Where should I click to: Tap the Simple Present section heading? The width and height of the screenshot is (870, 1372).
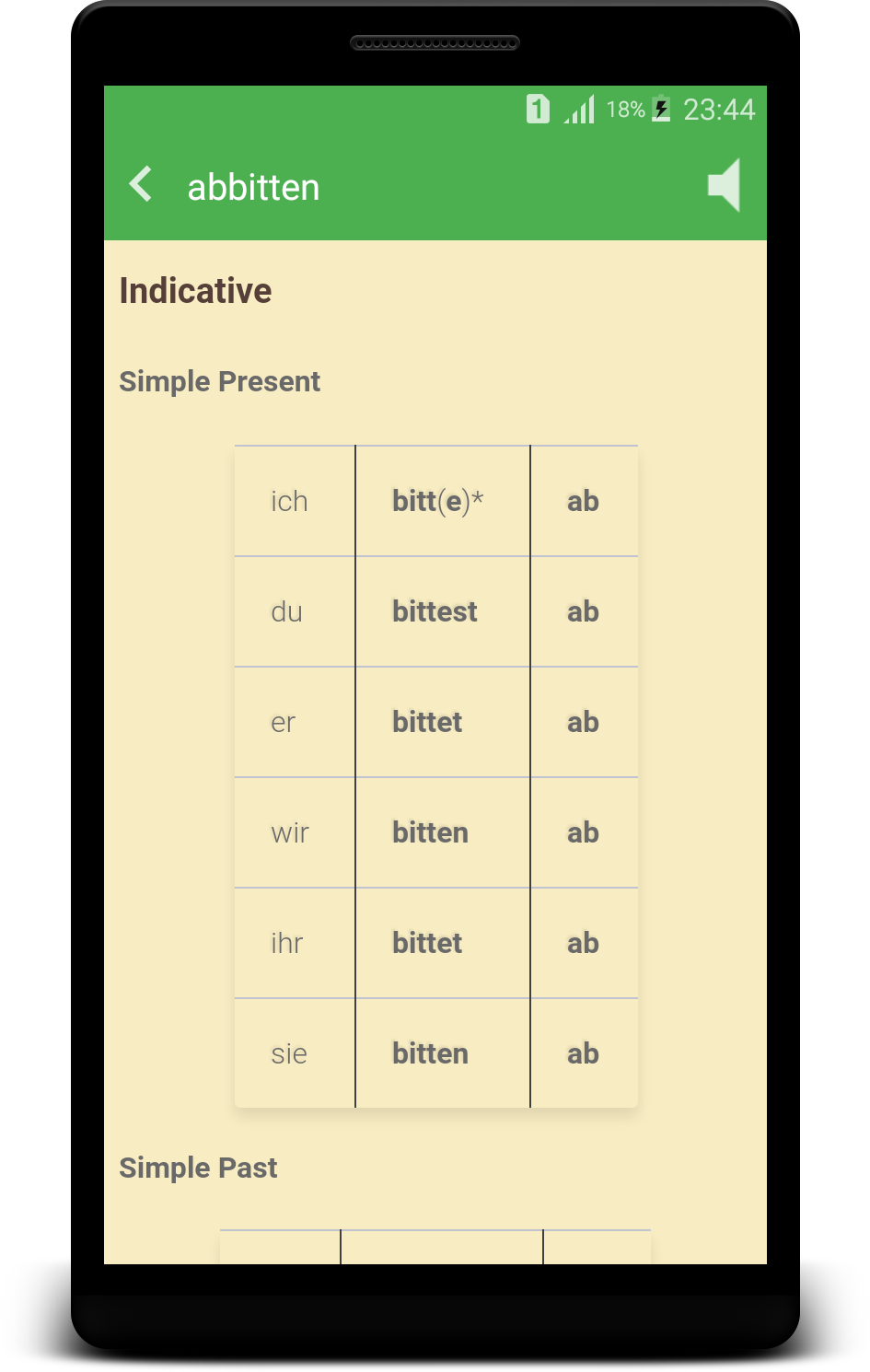coord(219,381)
